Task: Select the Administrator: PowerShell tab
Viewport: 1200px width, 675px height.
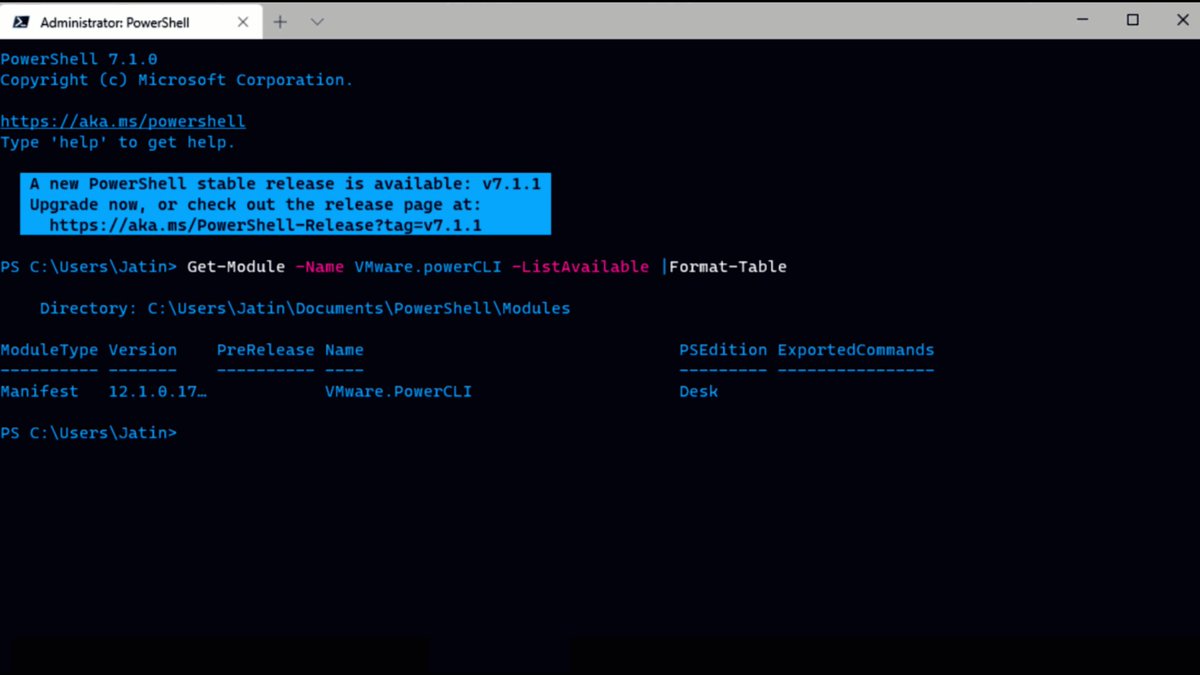Action: (132, 21)
